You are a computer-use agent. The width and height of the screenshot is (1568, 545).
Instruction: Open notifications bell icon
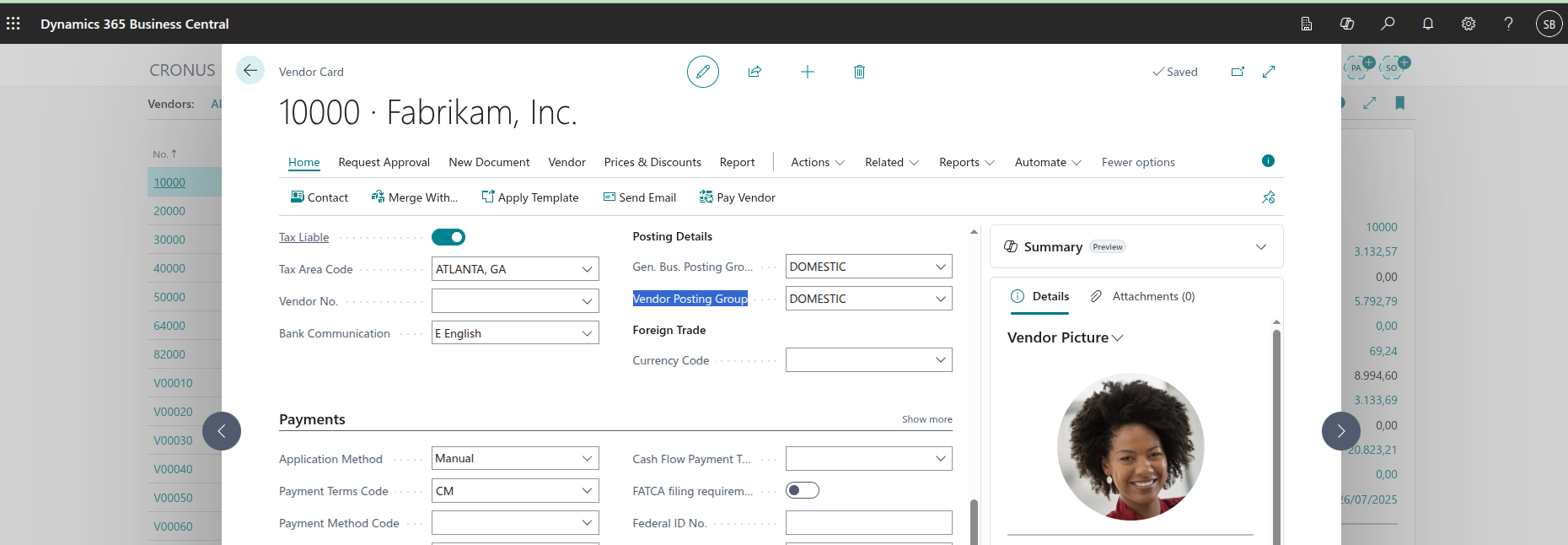1428,24
